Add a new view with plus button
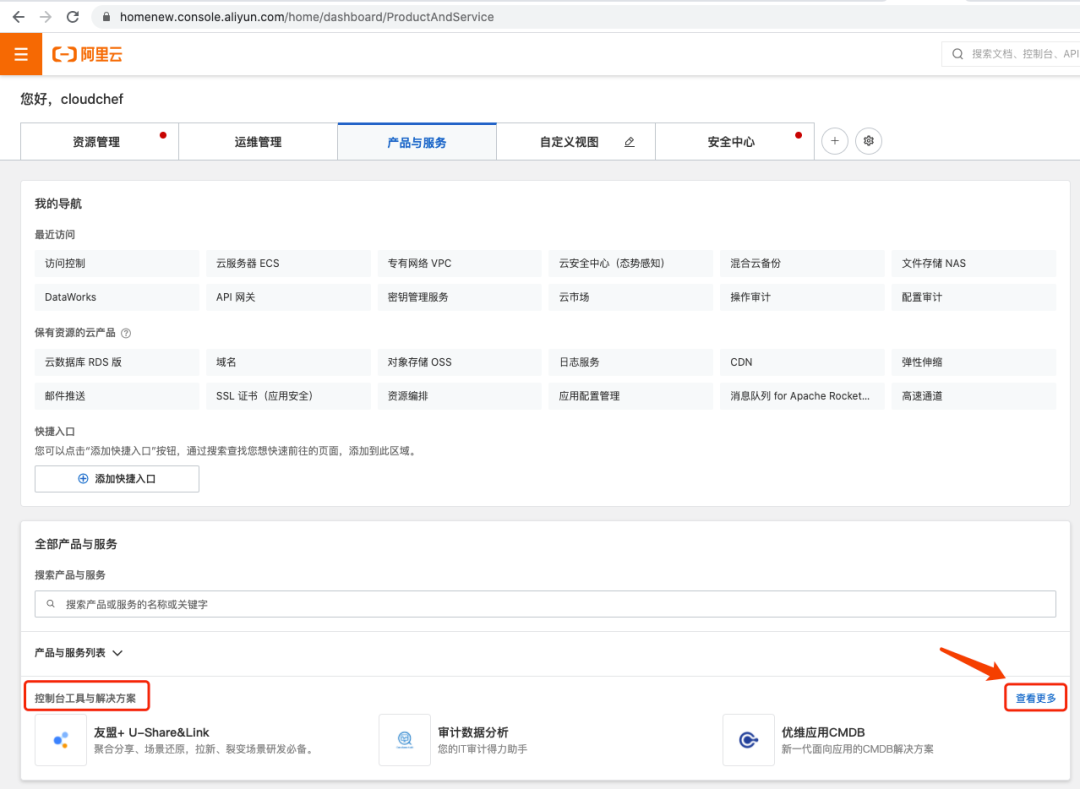 pos(834,141)
